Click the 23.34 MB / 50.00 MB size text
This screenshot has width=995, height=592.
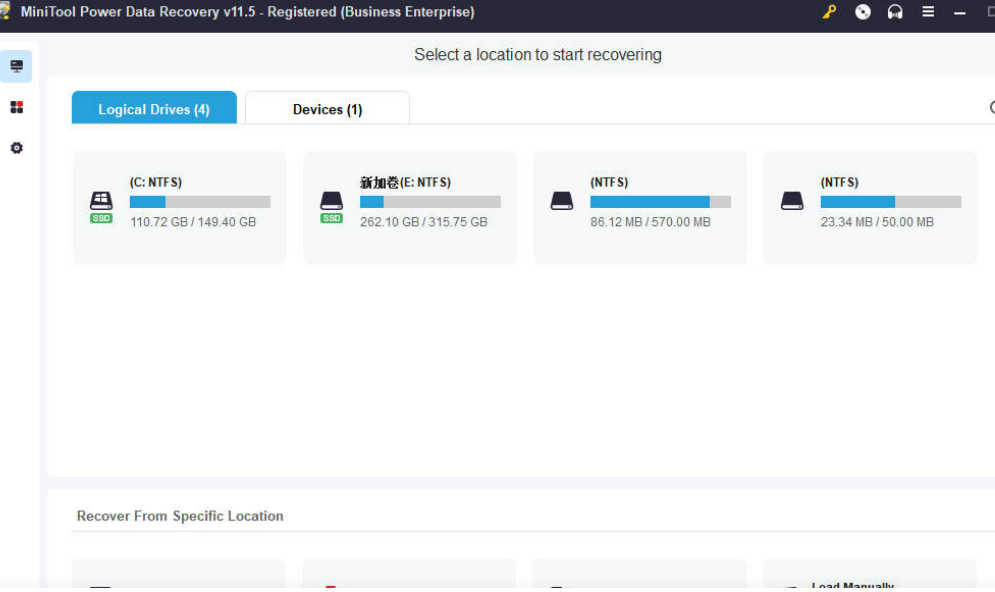click(x=876, y=222)
